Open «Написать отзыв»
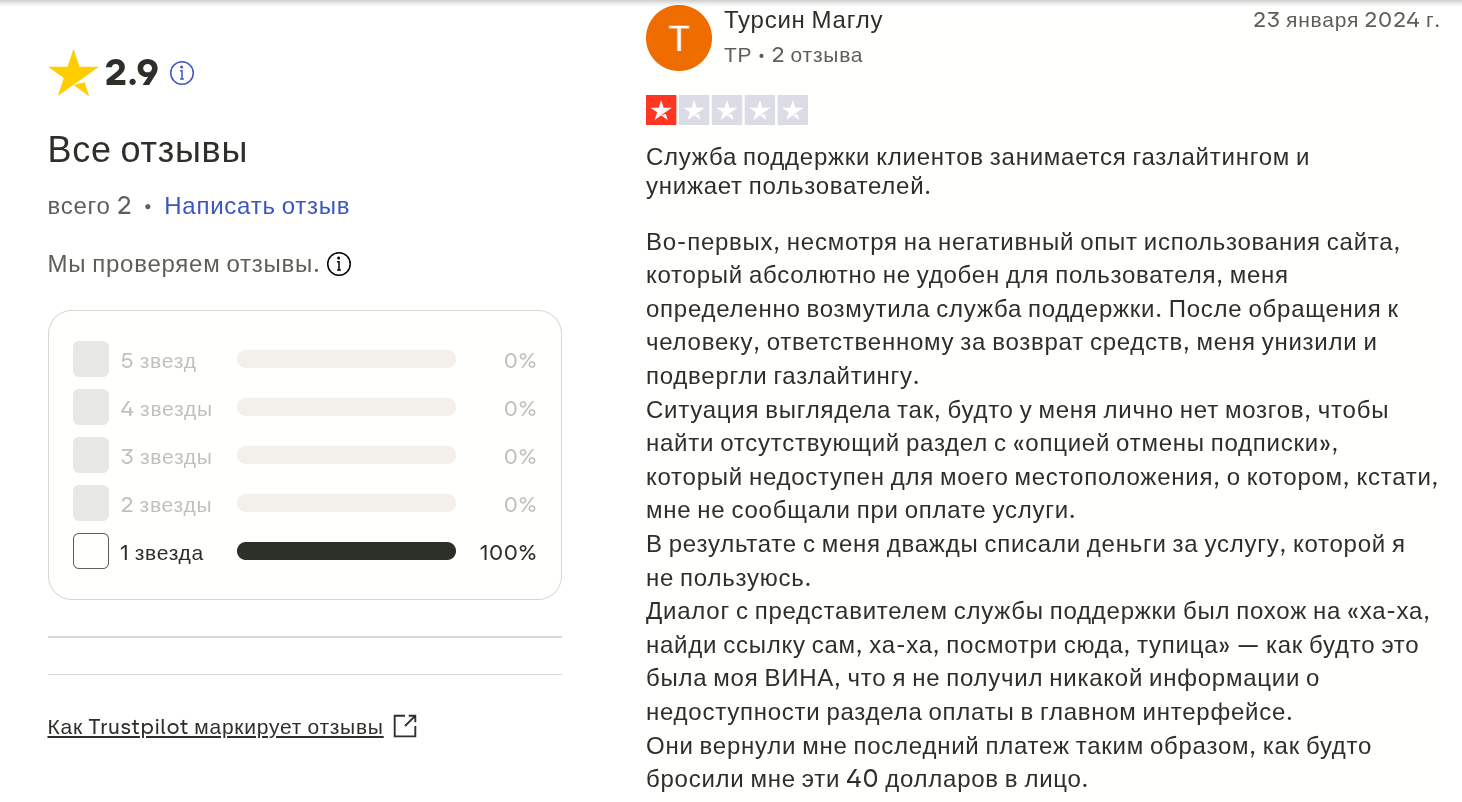The image size is (1462, 802). (x=256, y=206)
